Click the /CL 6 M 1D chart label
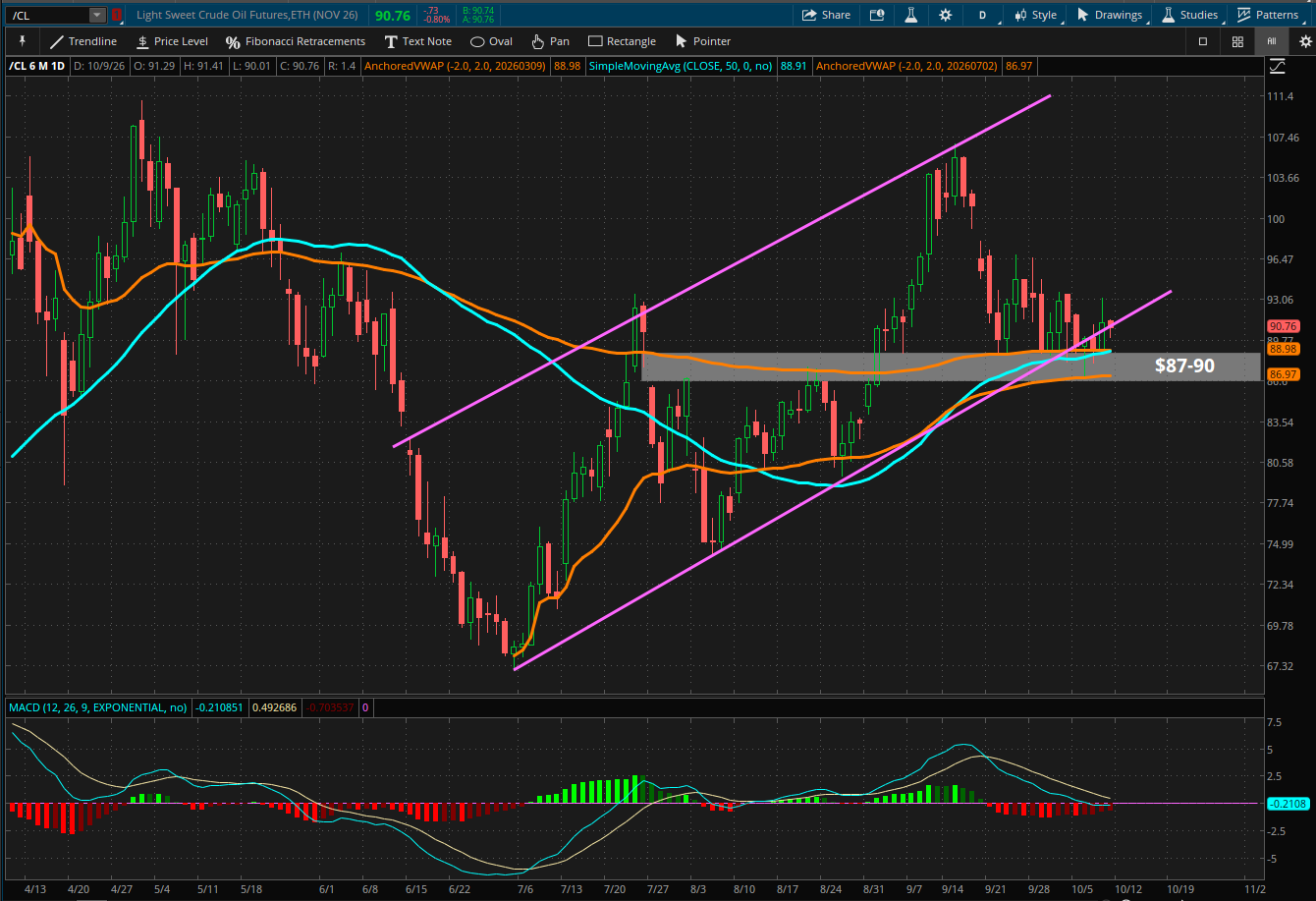1316x901 pixels. (x=36, y=67)
